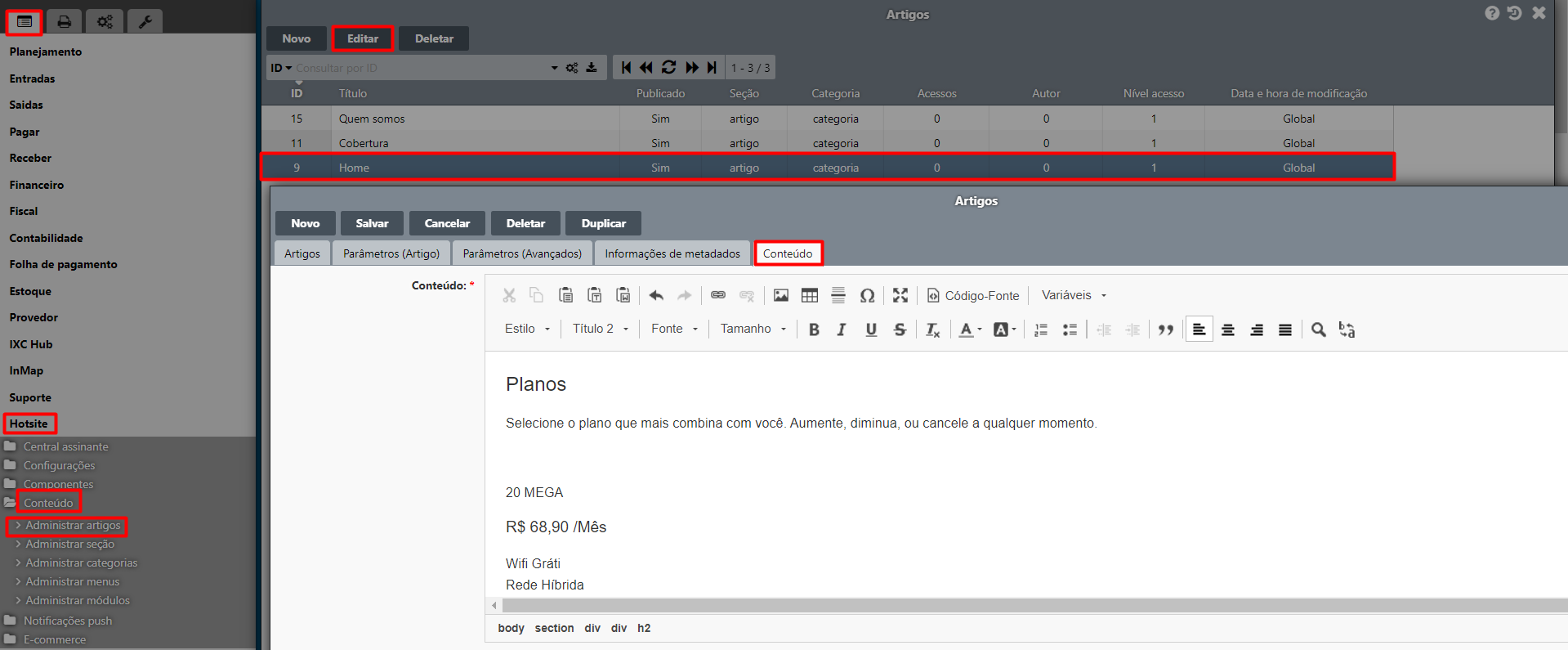Click the Redo arrow in editor toolbar

[685, 295]
